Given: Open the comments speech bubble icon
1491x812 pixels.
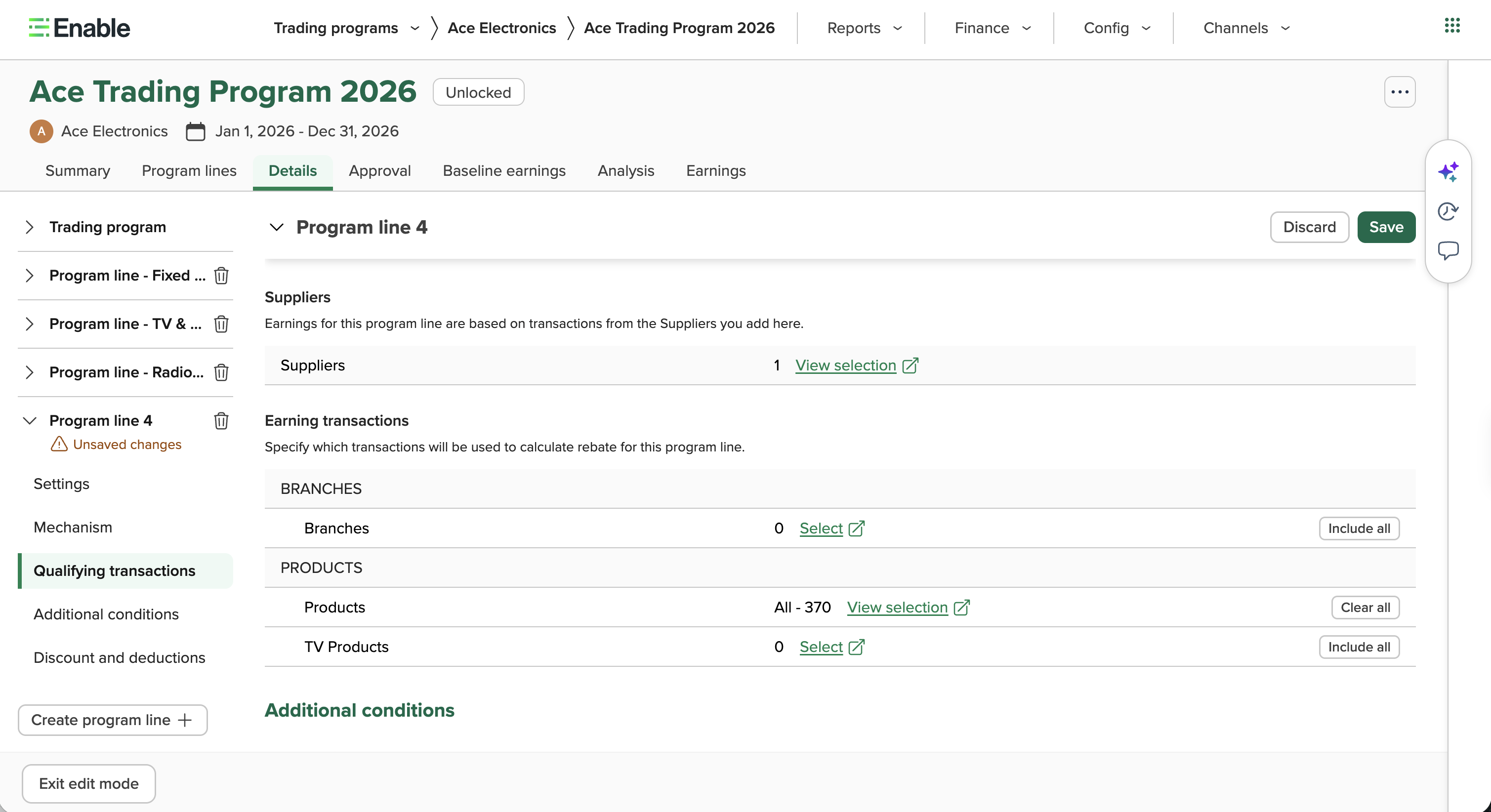Looking at the screenshot, I should [x=1448, y=250].
